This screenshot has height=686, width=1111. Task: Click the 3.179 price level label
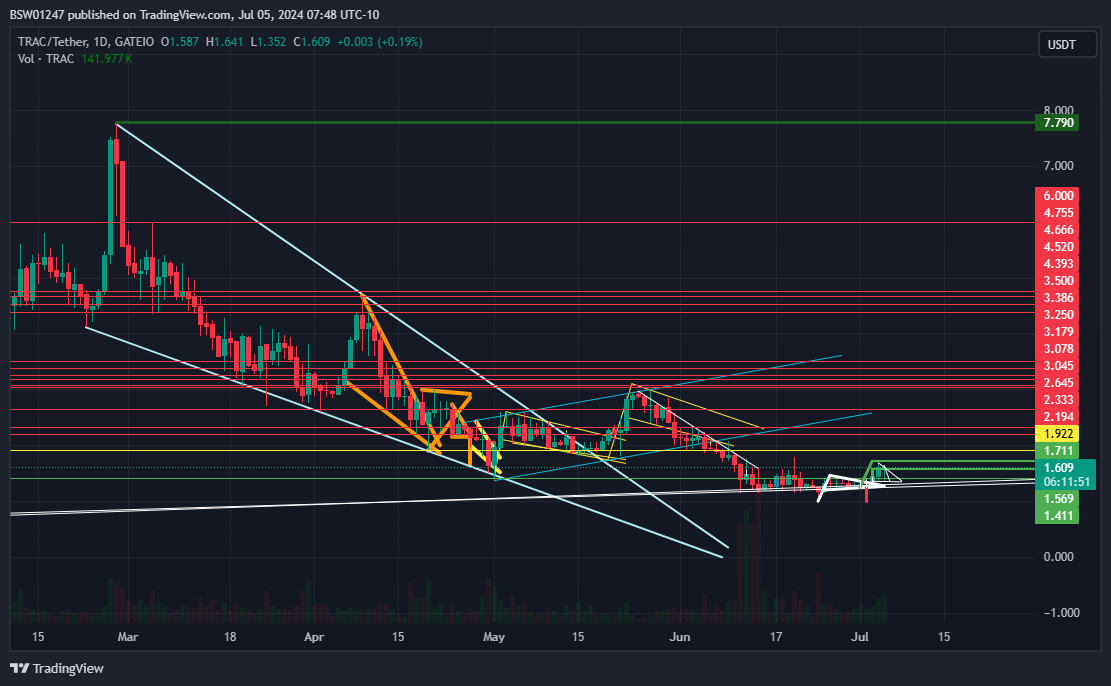point(1056,332)
